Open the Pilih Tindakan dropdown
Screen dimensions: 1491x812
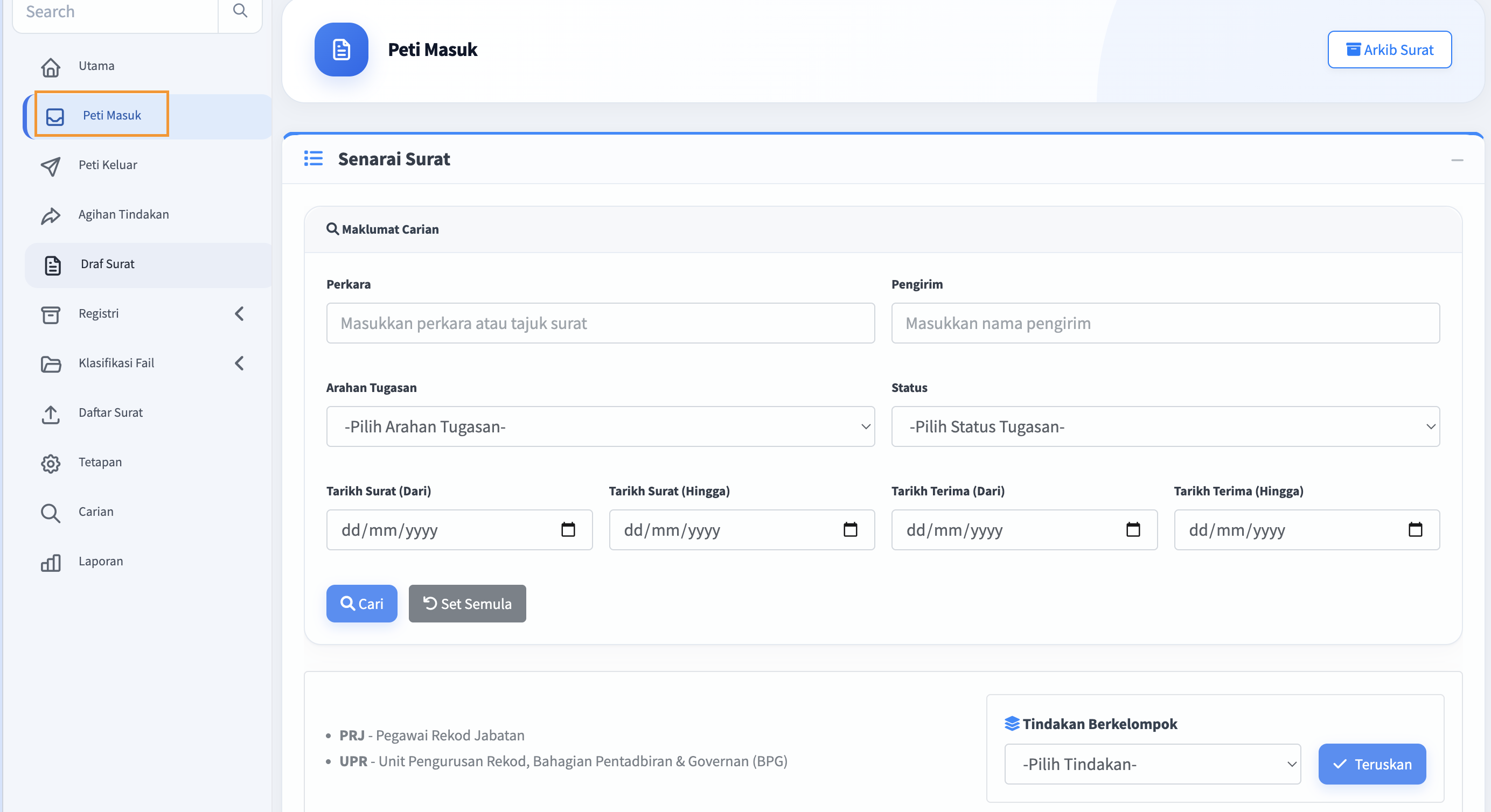click(1152, 764)
